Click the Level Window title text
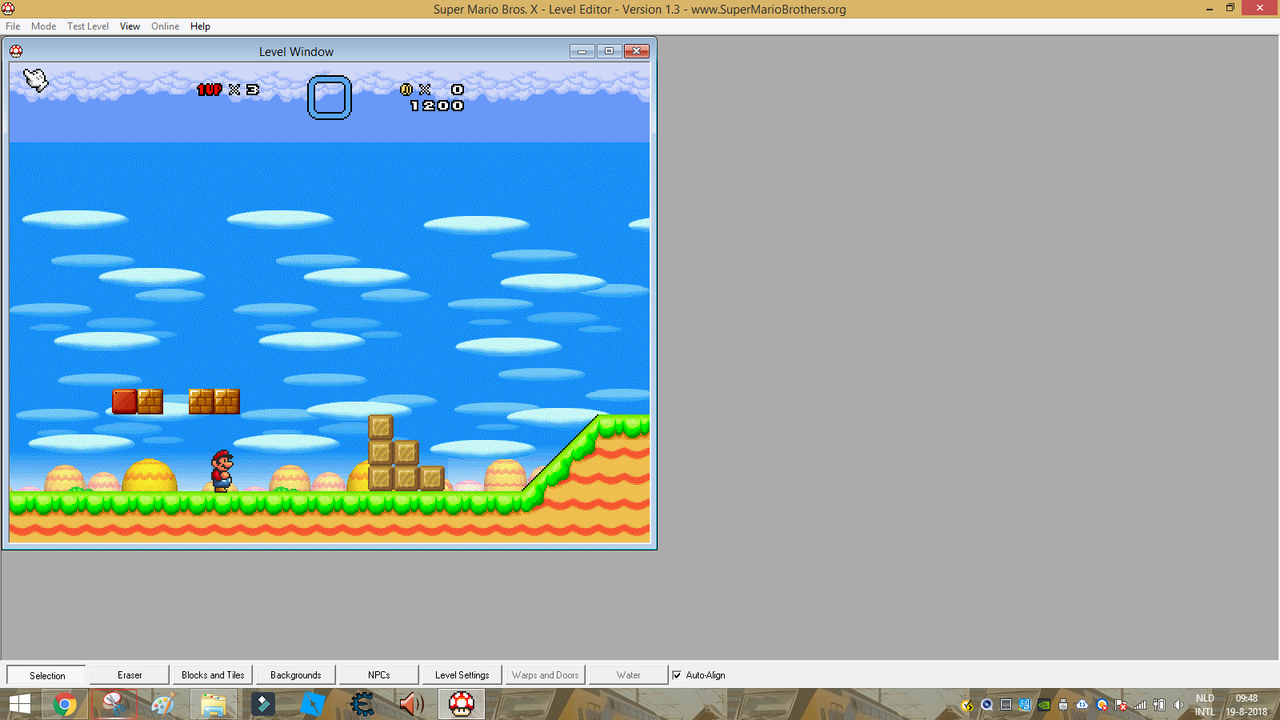The width and height of the screenshot is (1280, 720). pyautogui.click(x=296, y=51)
